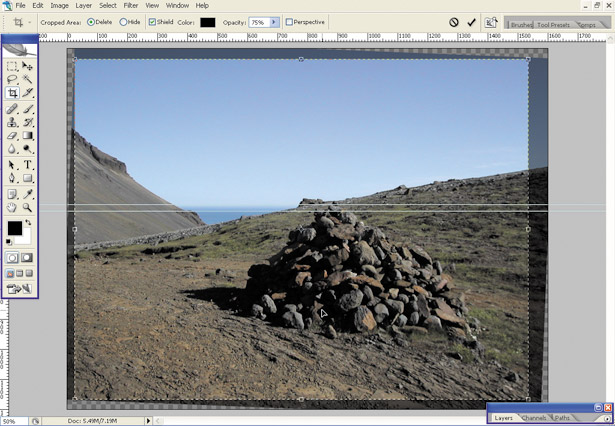The width and height of the screenshot is (615, 426).
Task: Commit the crop with the checkmark
Action: pyautogui.click(x=471, y=22)
